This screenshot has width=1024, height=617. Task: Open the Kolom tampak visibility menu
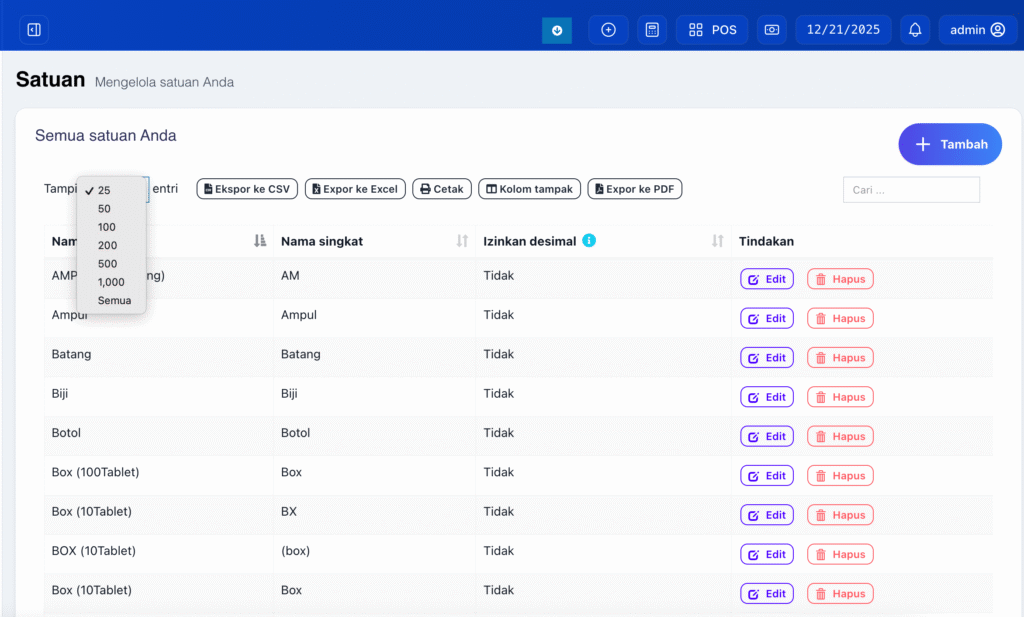[529, 189]
